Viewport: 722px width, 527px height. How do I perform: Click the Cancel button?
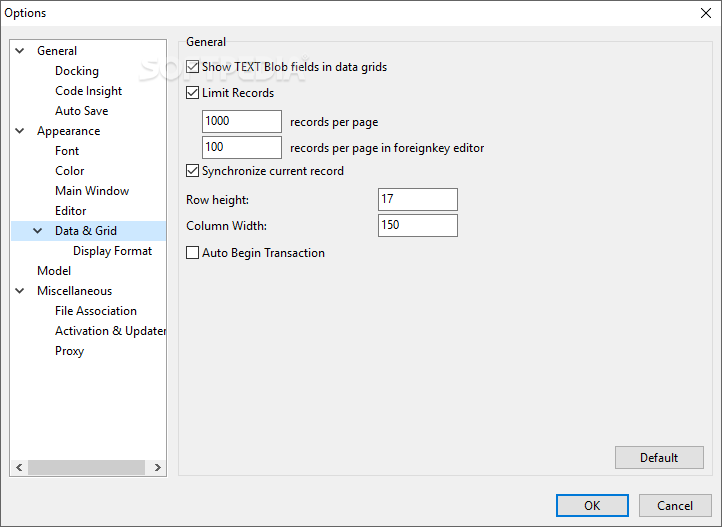[675, 505]
